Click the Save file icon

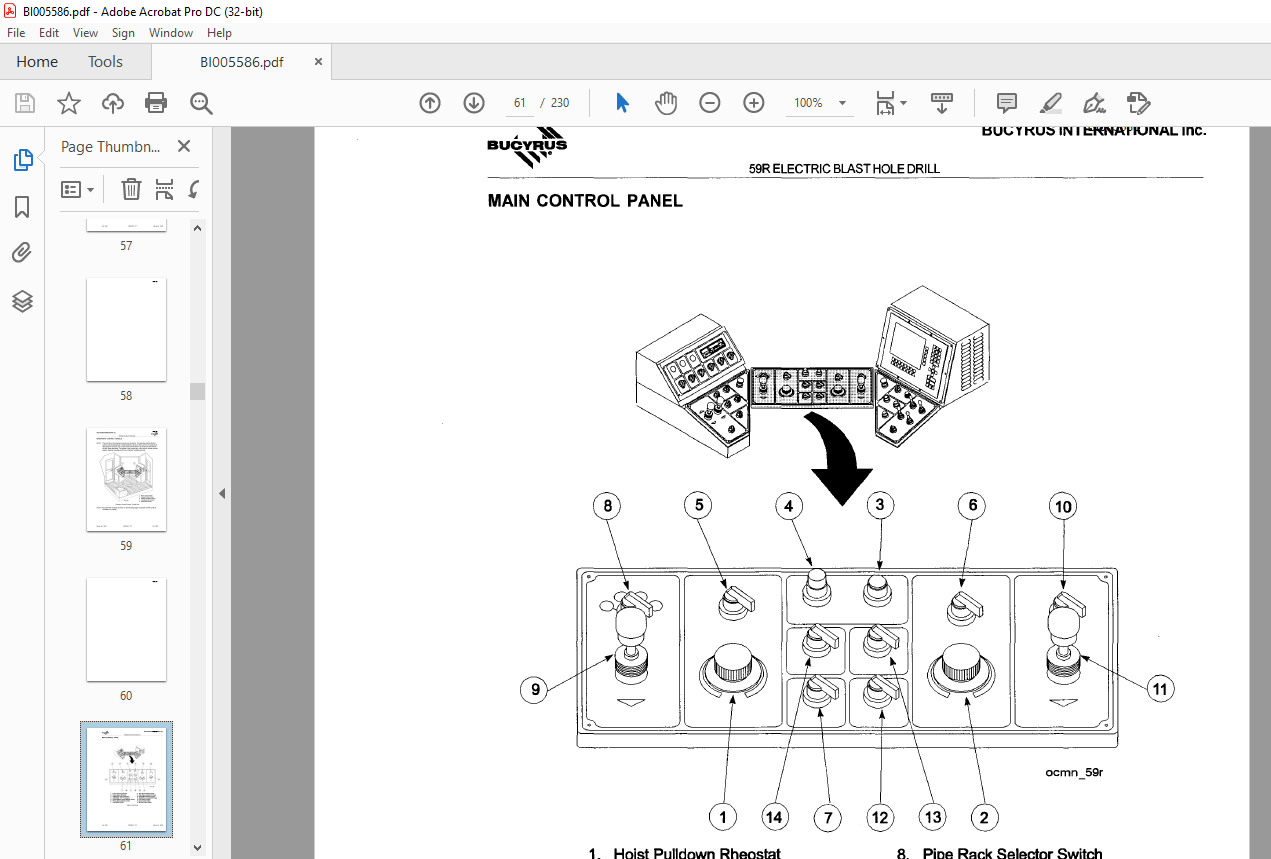click(25, 103)
